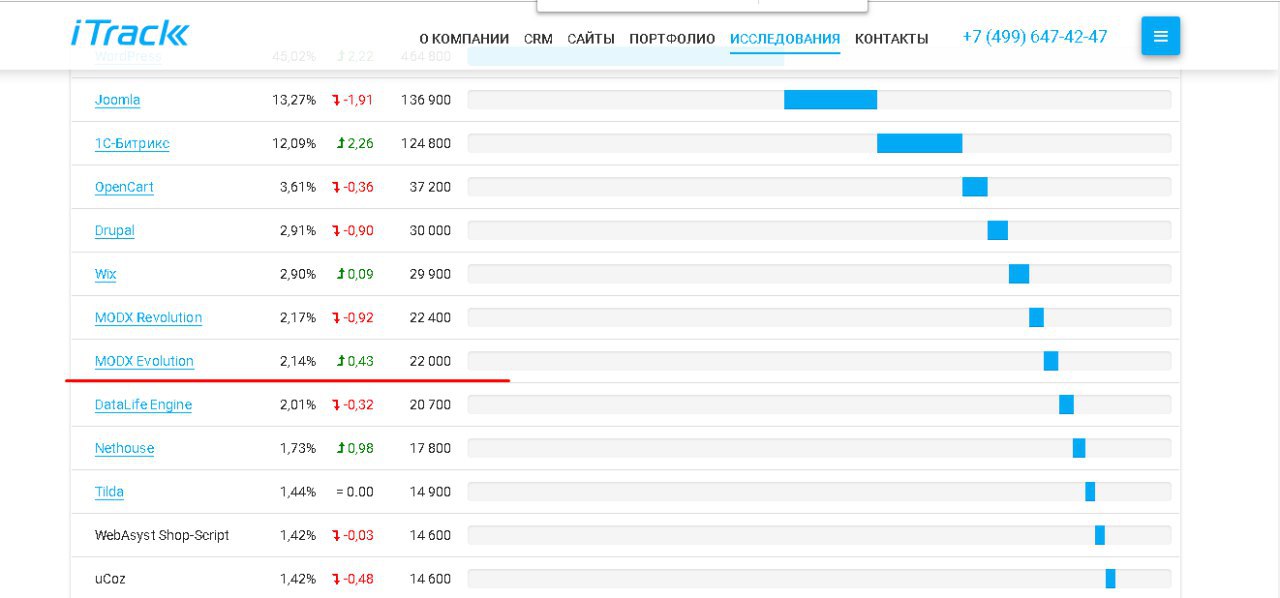Click the 124 800 site count

(426, 143)
